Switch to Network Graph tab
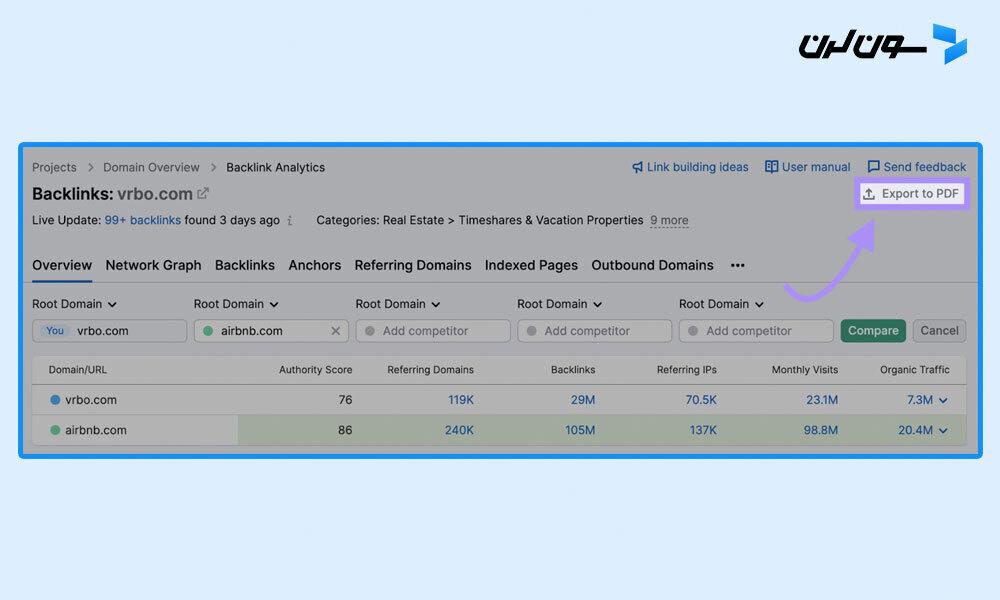 coord(153,265)
